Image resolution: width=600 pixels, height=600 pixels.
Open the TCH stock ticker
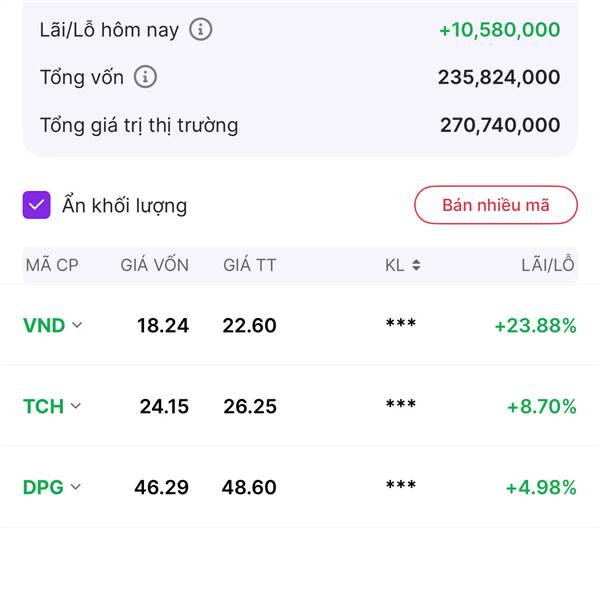click(43, 406)
